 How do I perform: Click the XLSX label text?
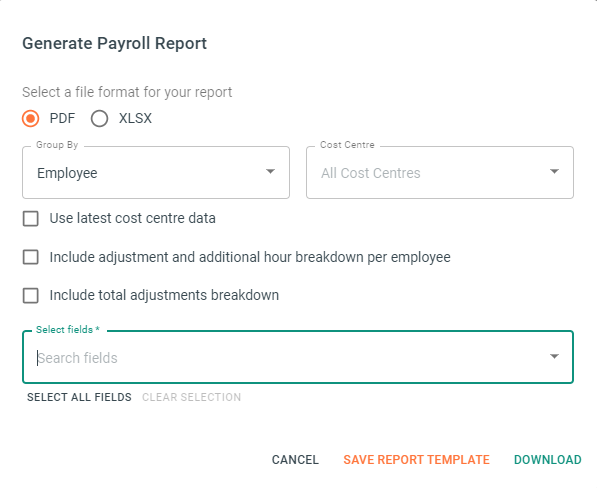click(135, 118)
